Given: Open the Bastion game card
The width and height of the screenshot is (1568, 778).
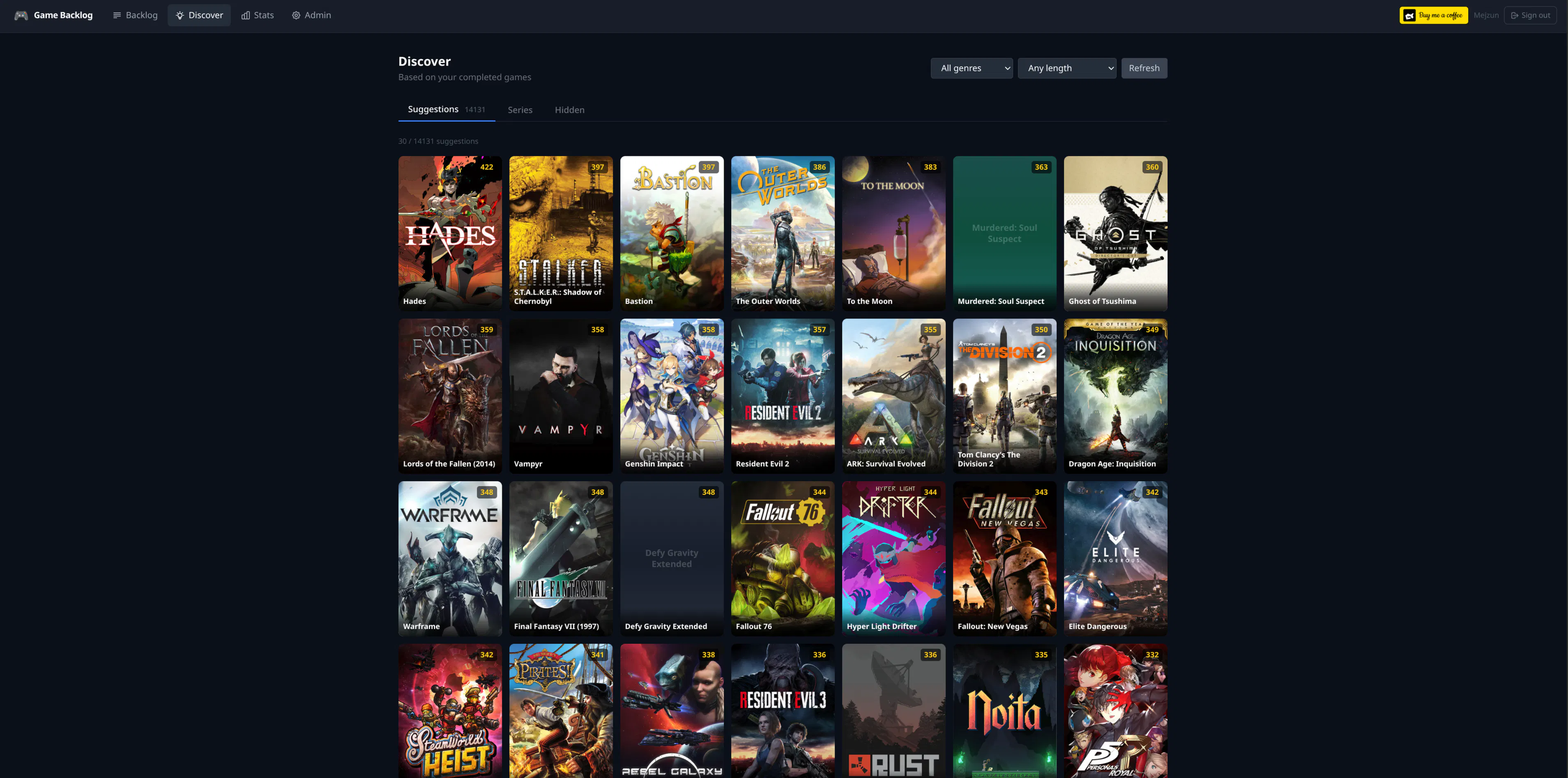Looking at the screenshot, I should (x=671, y=234).
